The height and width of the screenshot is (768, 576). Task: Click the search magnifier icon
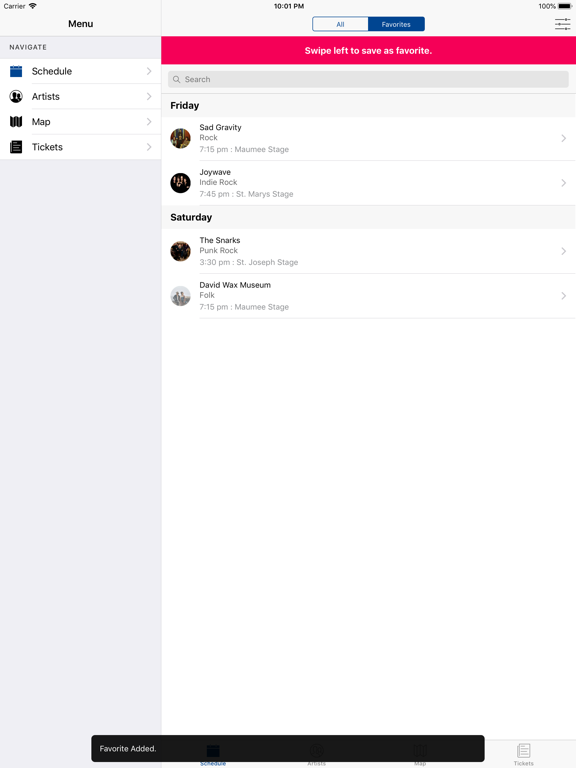pyautogui.click(x=176, y=79)
